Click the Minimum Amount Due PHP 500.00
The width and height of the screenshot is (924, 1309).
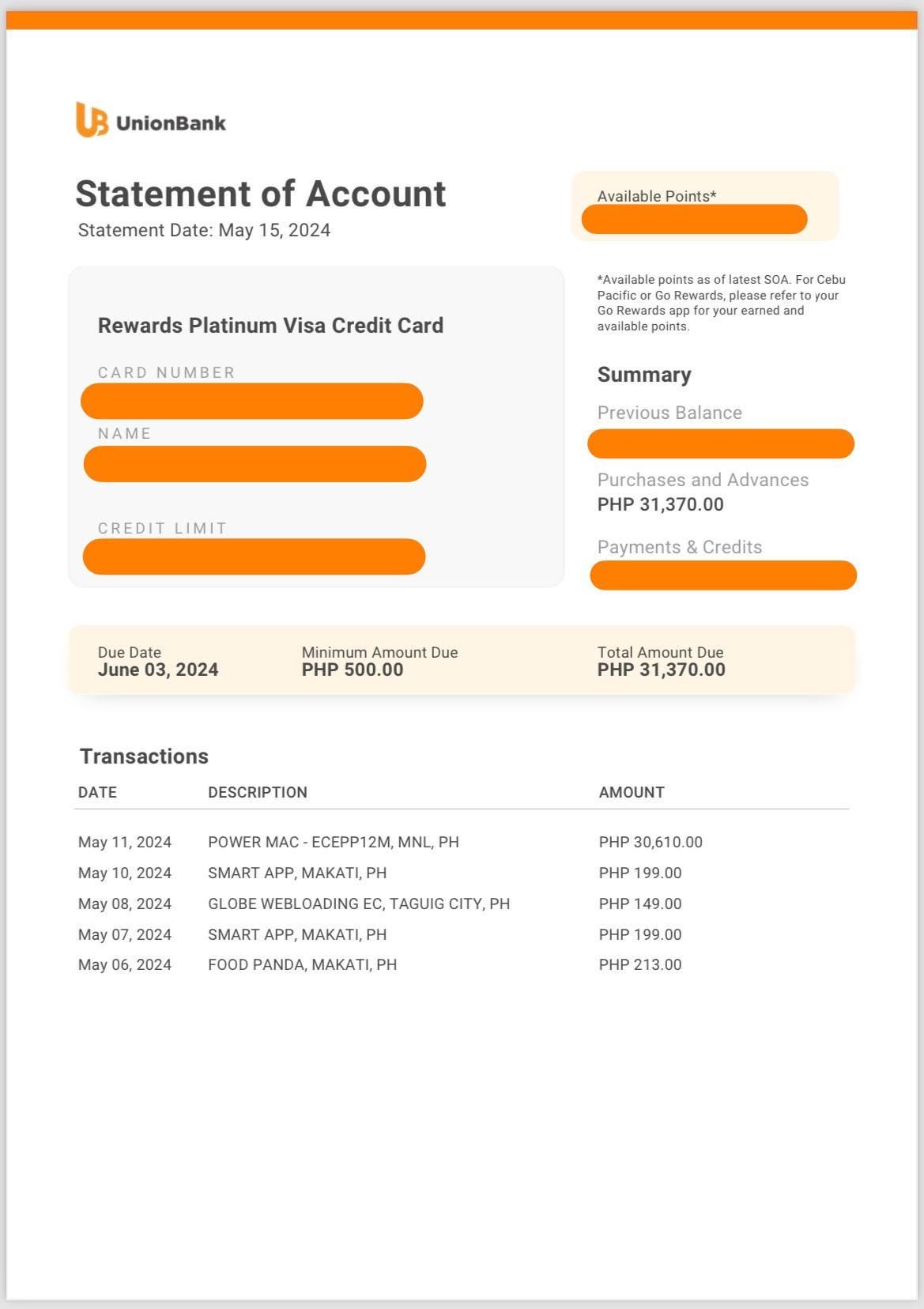tap(353, 670)
